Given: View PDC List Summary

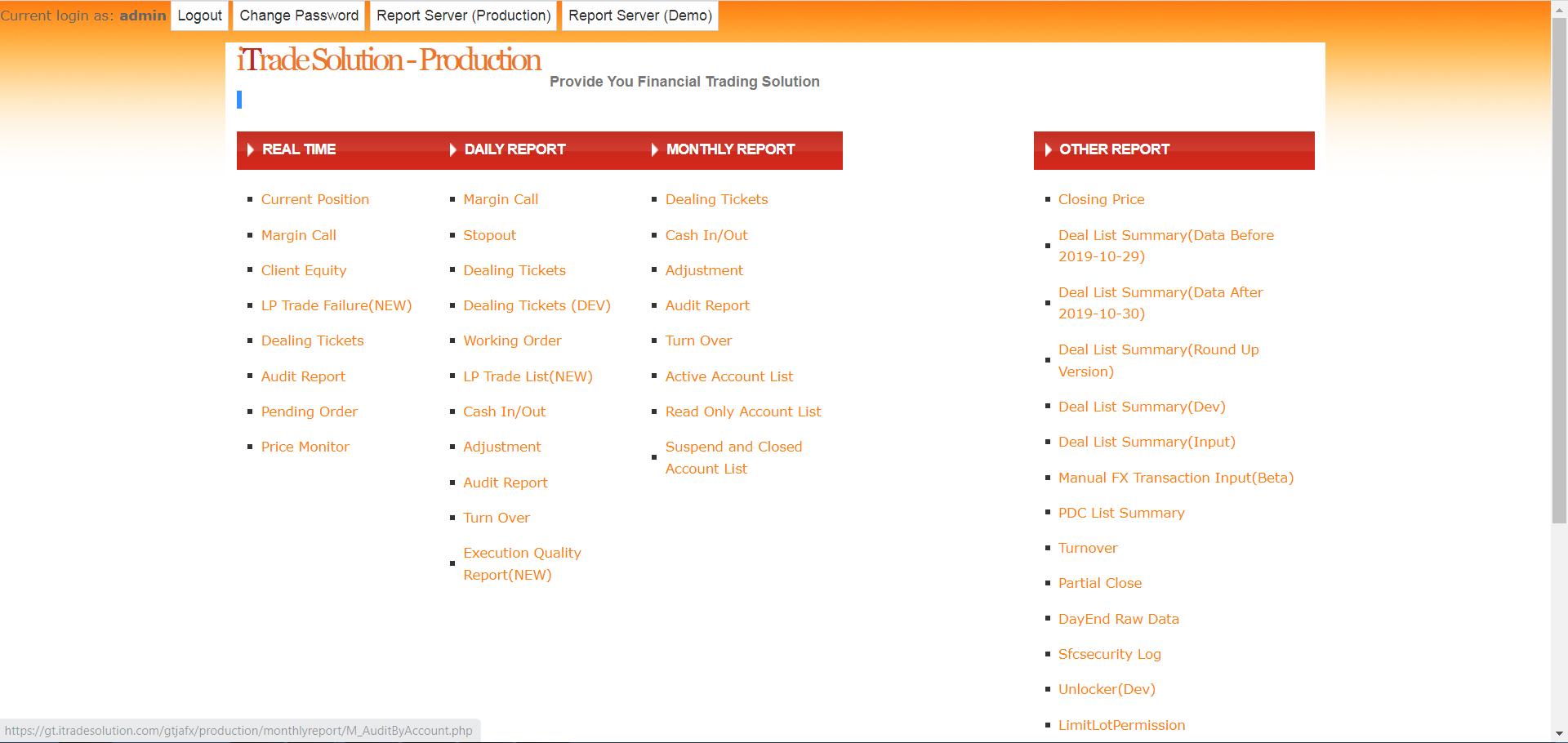Looking at the screenshot, I should pyautogui.click(x=1121, y=513).
